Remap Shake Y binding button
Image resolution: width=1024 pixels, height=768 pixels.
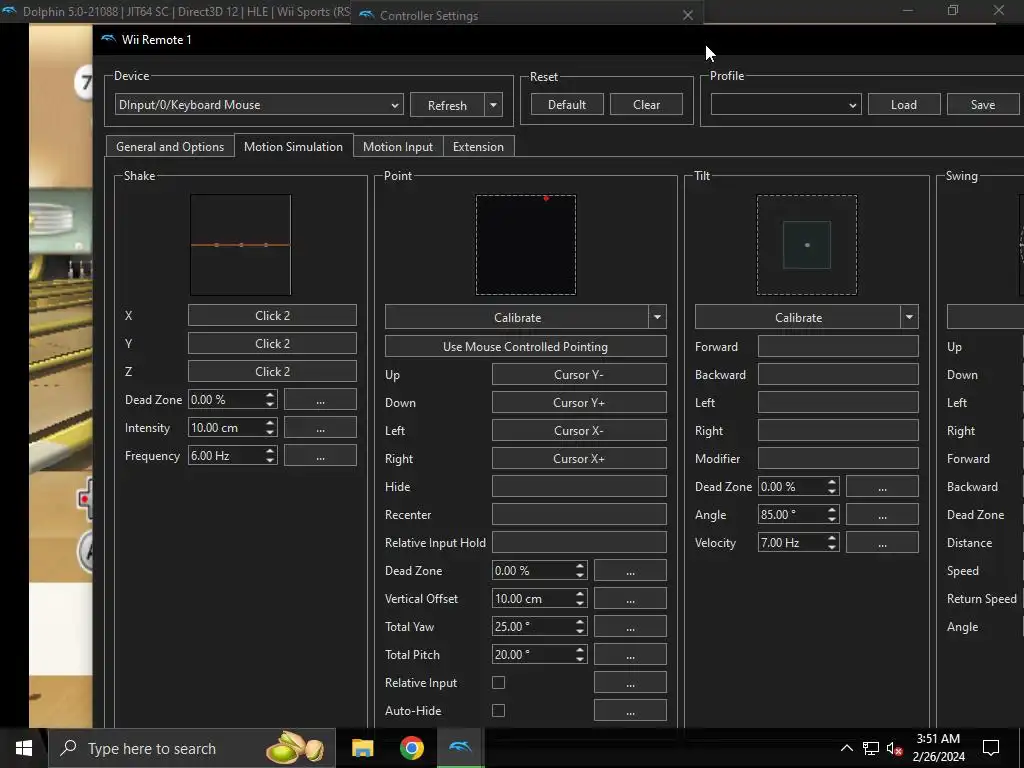tap(272, 344)
